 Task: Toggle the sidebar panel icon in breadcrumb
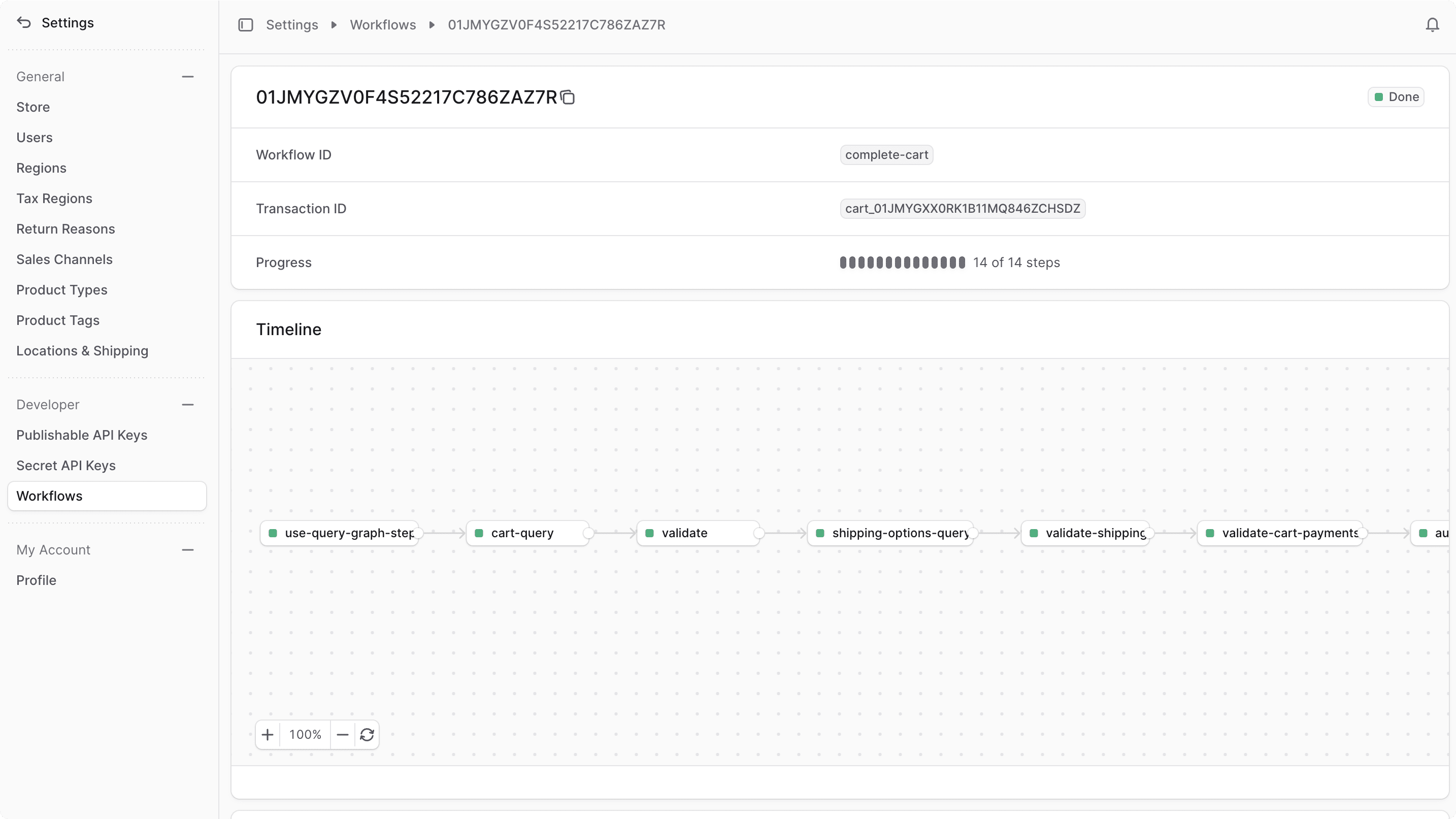[x=245, y=24]
